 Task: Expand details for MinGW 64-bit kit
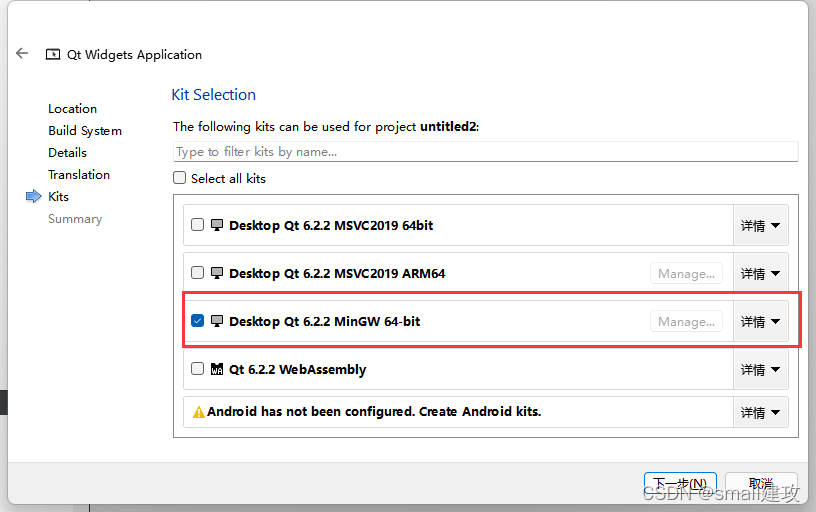[761, 321]
